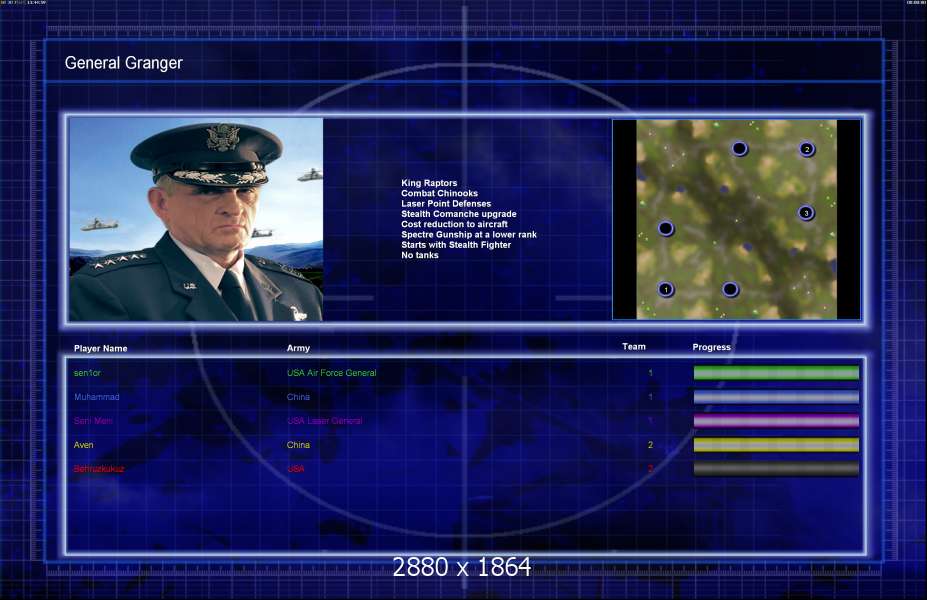The image size is (927, 600).
Task: Click team number 2 in Aven's row
Action: point(650,445)
